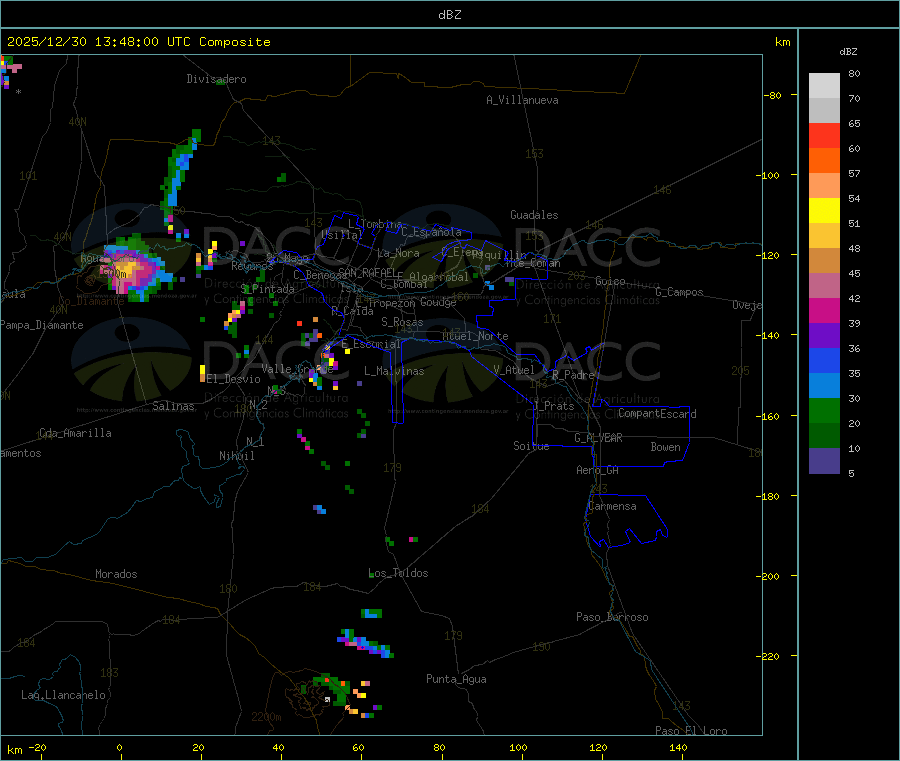Click the red 60-65 dBZ color swatch
This screenshot has width=900, height=761.
(824, 135)
